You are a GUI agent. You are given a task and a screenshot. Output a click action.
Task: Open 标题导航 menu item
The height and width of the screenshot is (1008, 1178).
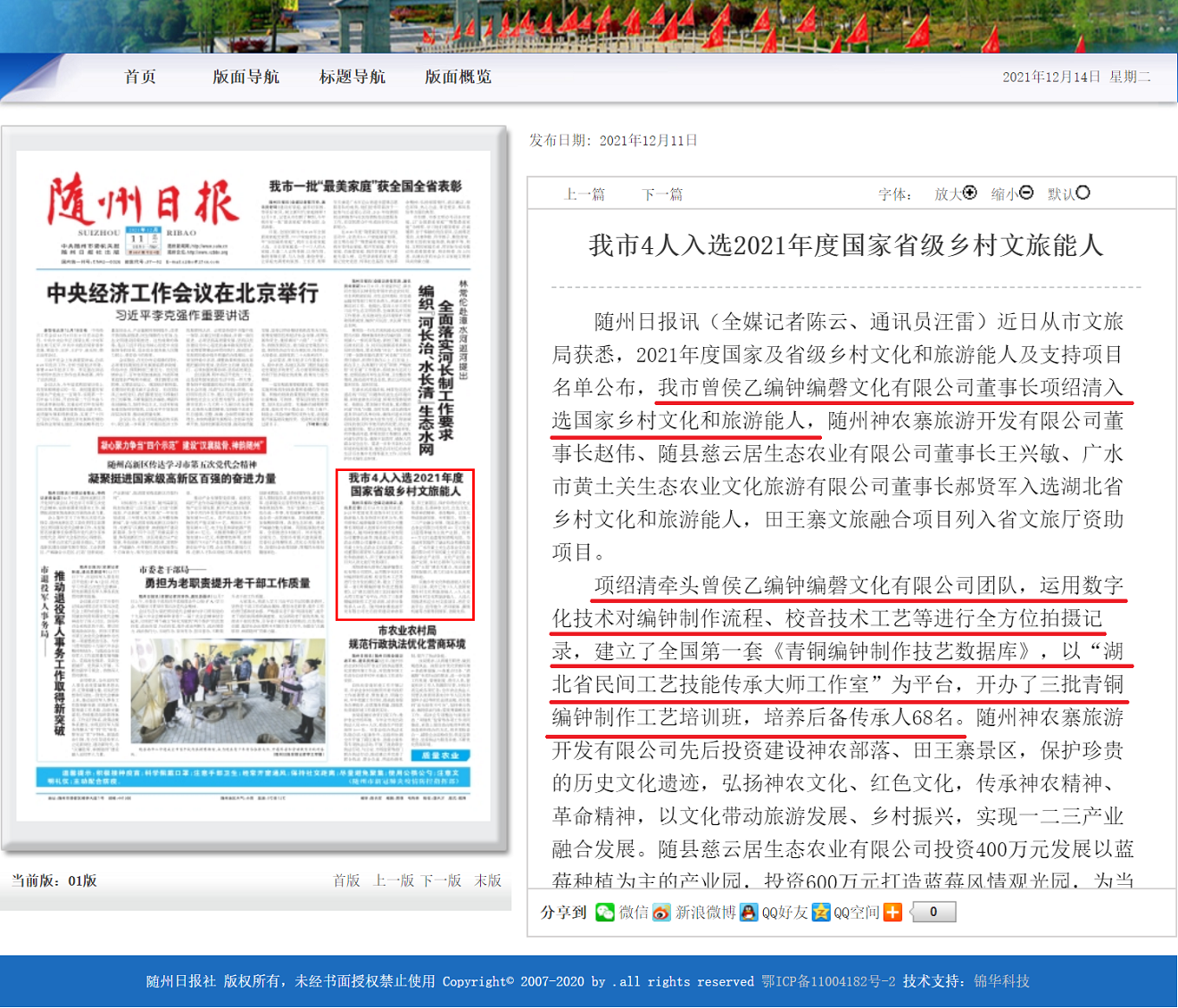coord(353,77)
